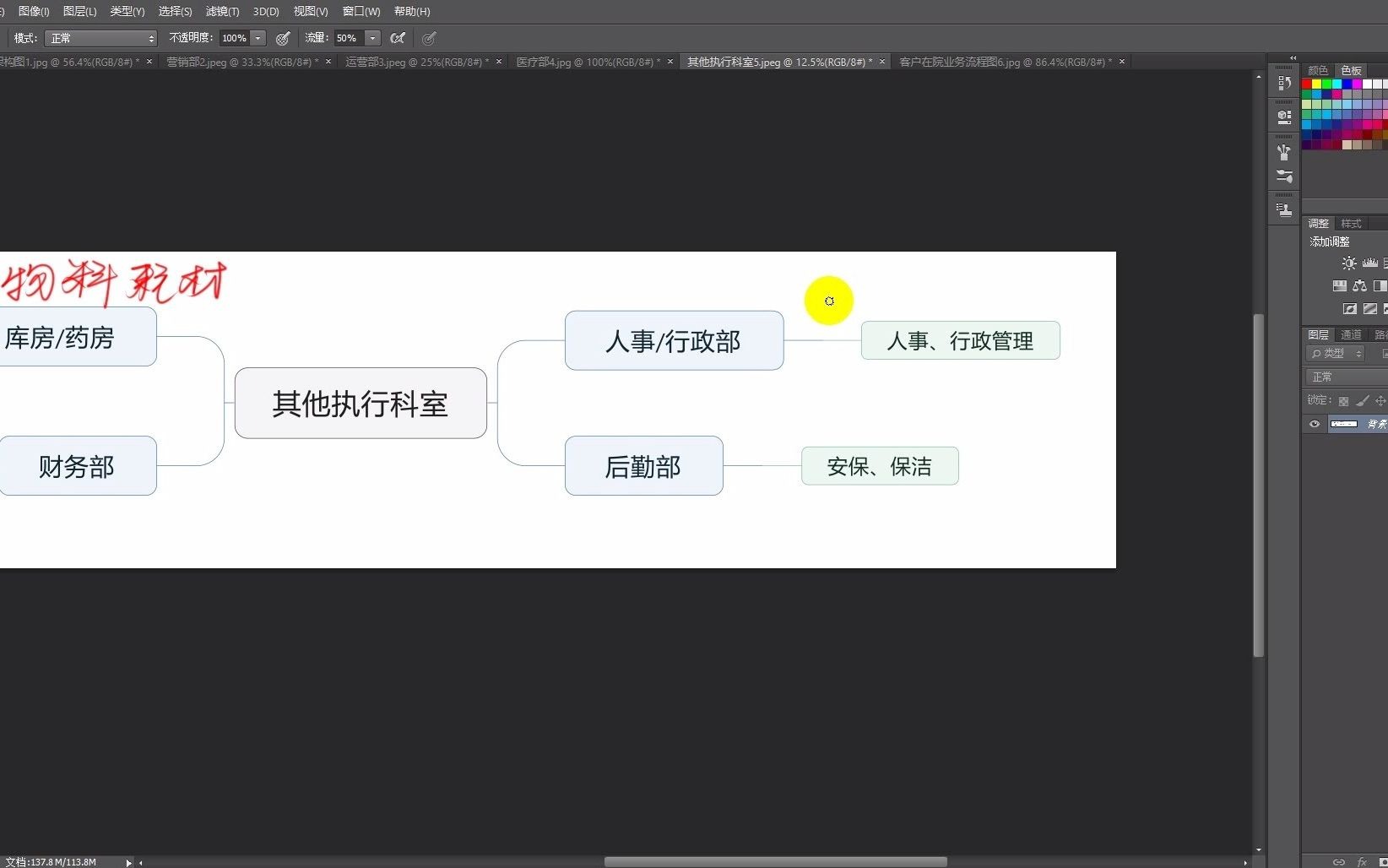The height and width of the screenshot is (868, 1388).
Task: Open the 图像(I) Image menu
Action: coord(34,11)
